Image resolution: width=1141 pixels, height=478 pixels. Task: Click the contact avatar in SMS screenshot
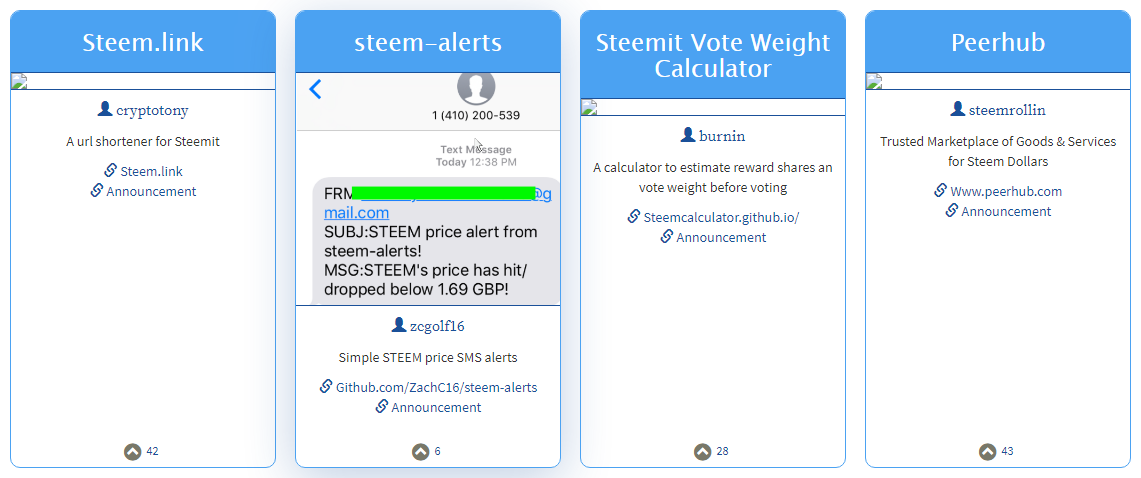[x=475, y=87]
